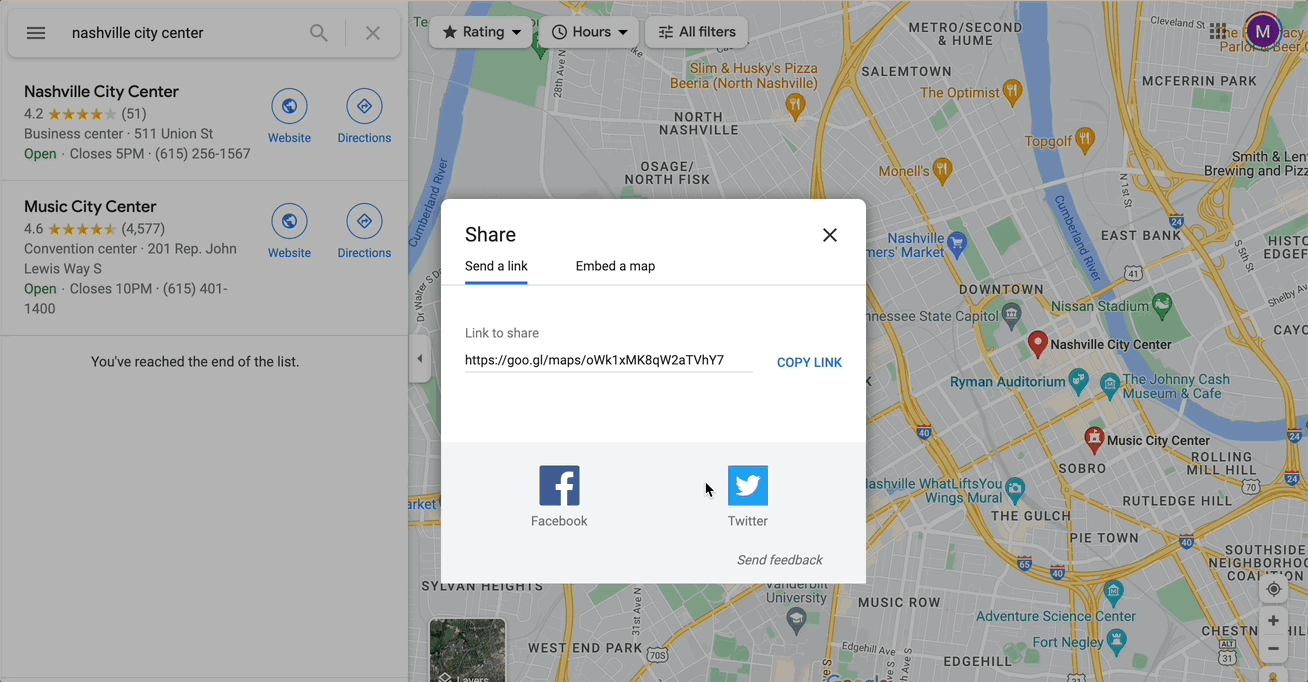Click the search magnifier icon
Image resolution: width=1308 pixels, height=682 pixels.
pos(318,32)
